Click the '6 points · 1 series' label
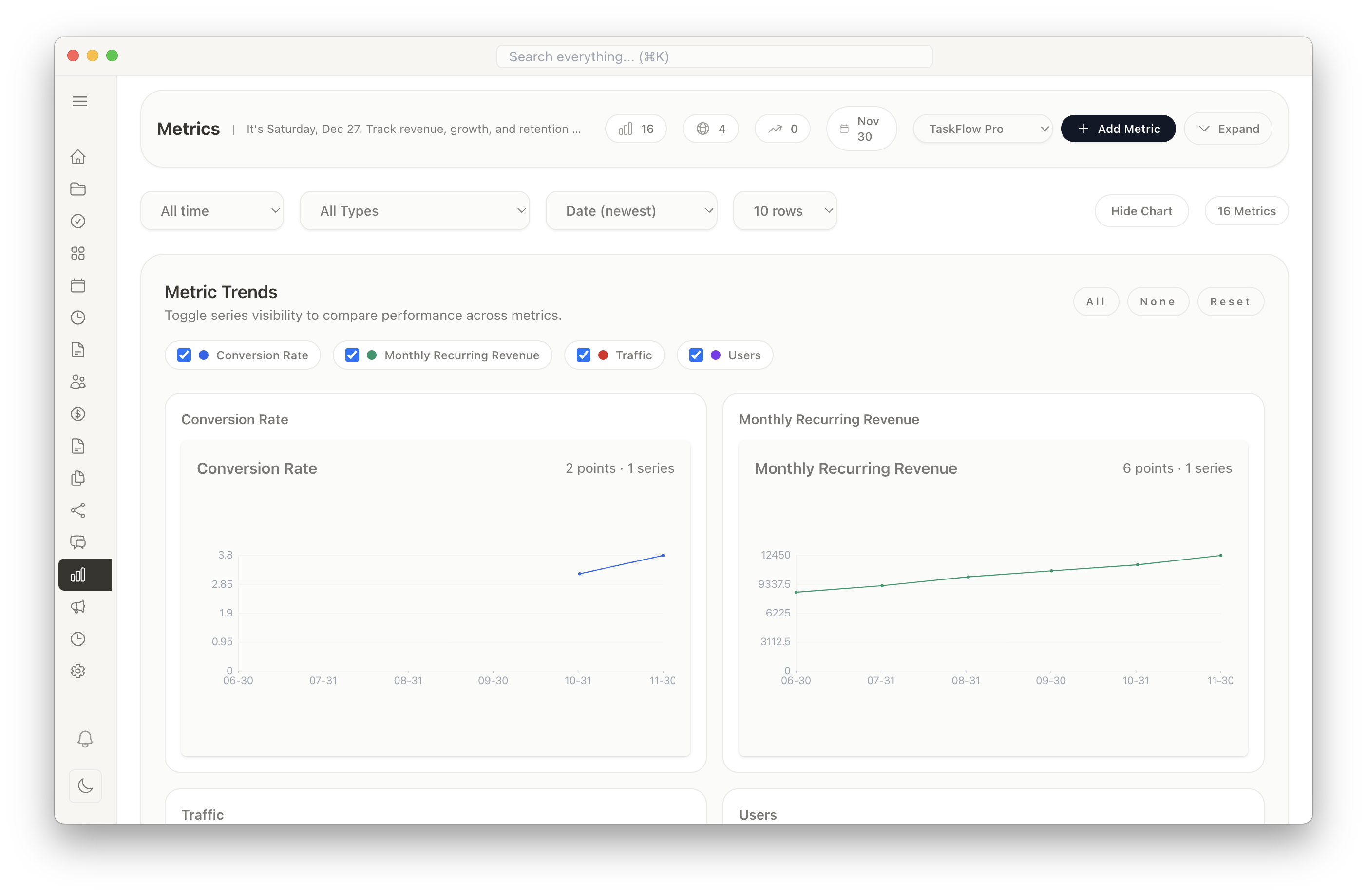 click(1177, 468)
